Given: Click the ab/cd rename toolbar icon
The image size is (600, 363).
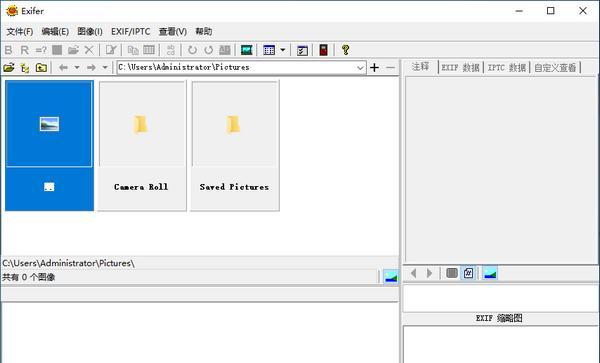Looking at the screenshot, I should (x=171, y=50).
